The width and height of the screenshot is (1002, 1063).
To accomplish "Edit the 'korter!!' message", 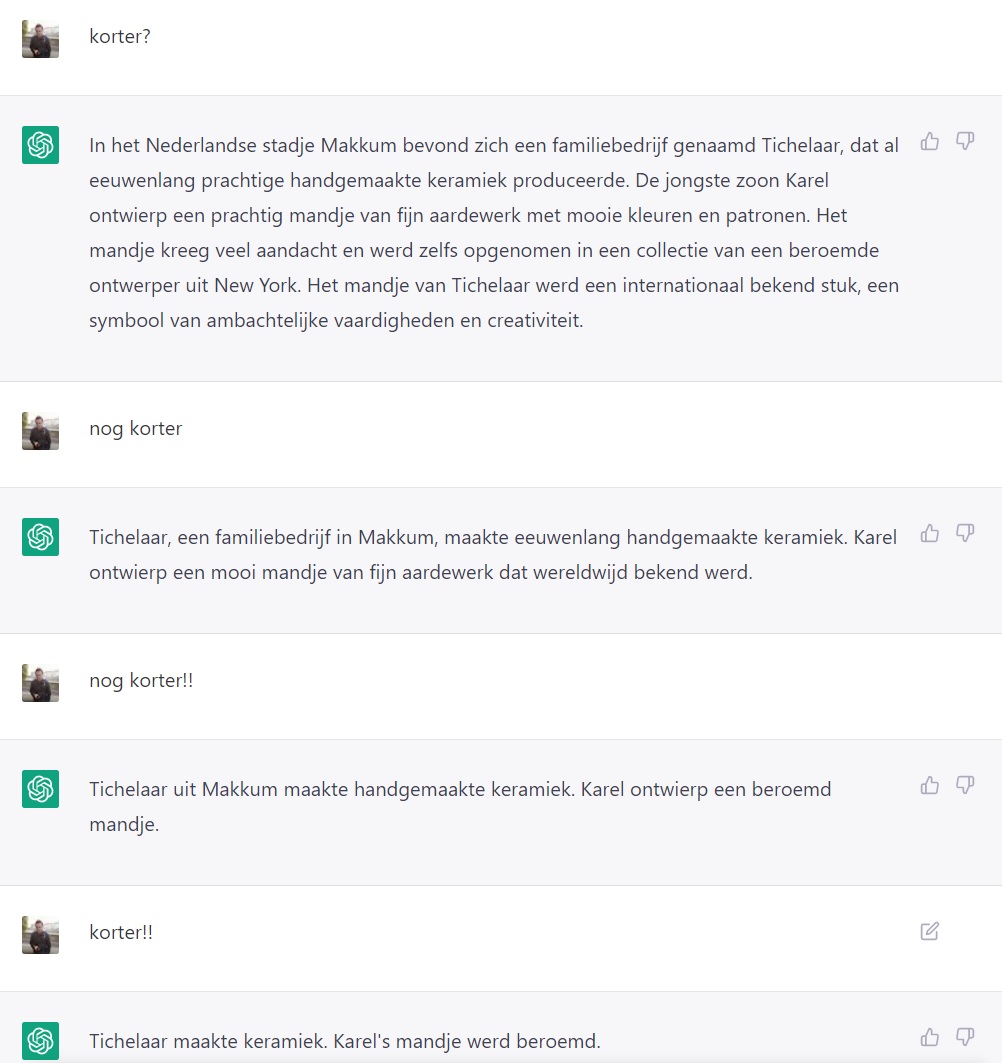I will (930, 931).
